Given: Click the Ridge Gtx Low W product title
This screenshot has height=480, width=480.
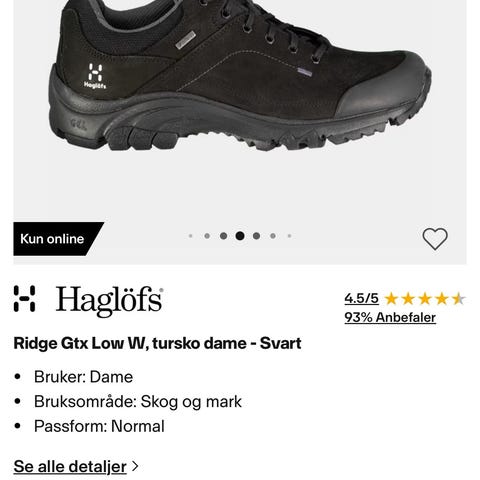Looking at the screenshot, I should [x=157, y=343].
